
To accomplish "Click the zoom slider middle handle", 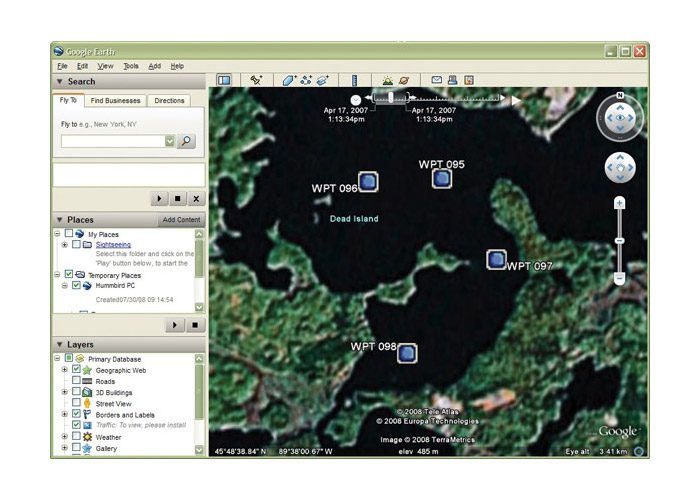I will coord(620,241).
